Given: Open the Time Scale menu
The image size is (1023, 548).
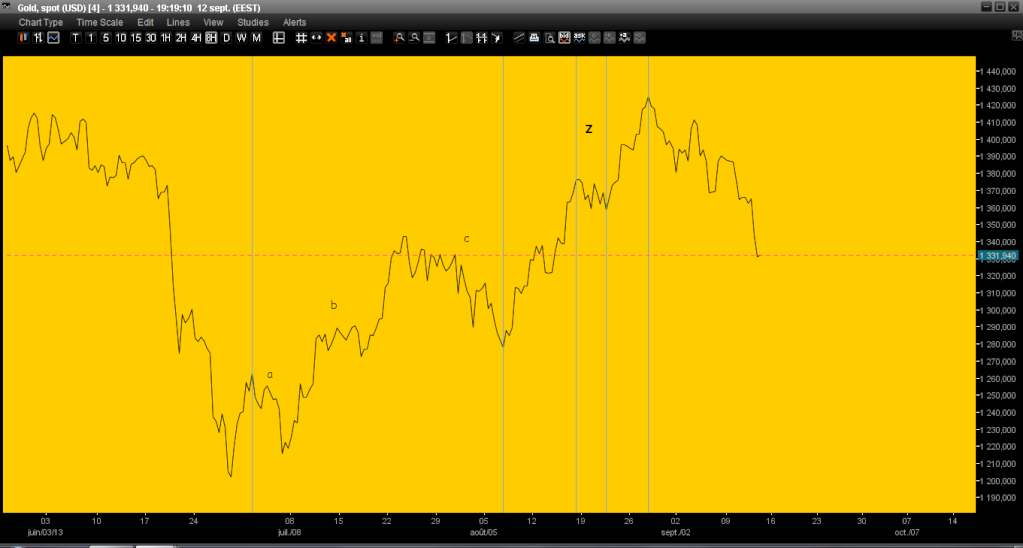Looking at the screenshot, I should click(99, 22).
